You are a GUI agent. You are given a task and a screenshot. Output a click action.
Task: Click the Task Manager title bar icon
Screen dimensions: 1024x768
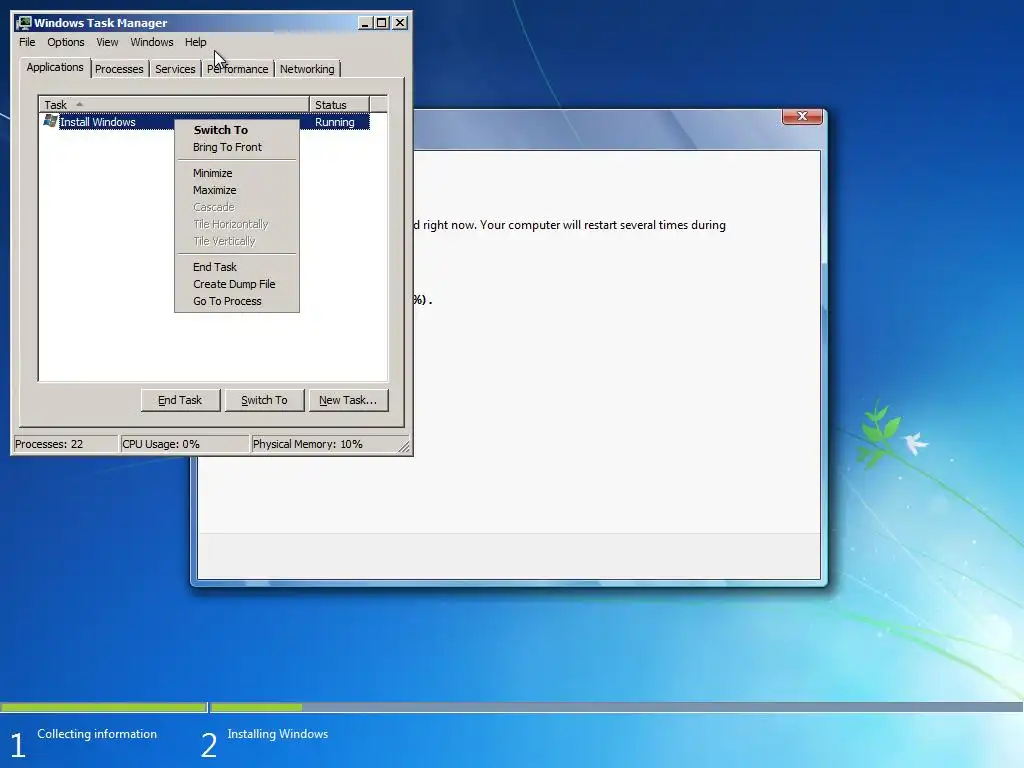click(x=24, y=23)
